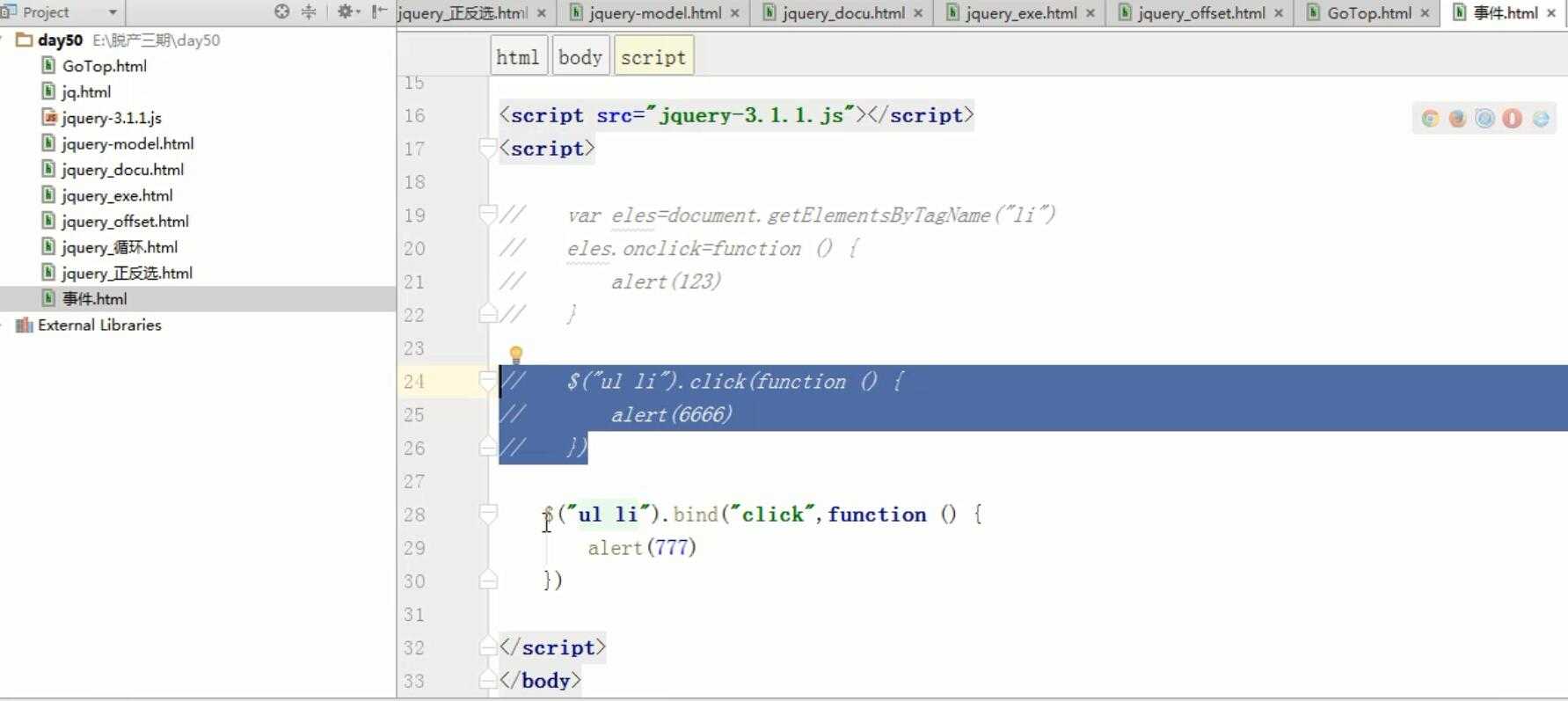This screenshot has width=1568, height=701.
Task: Click the GoTop.html file icon in project tree
Action: click(49, 66)
